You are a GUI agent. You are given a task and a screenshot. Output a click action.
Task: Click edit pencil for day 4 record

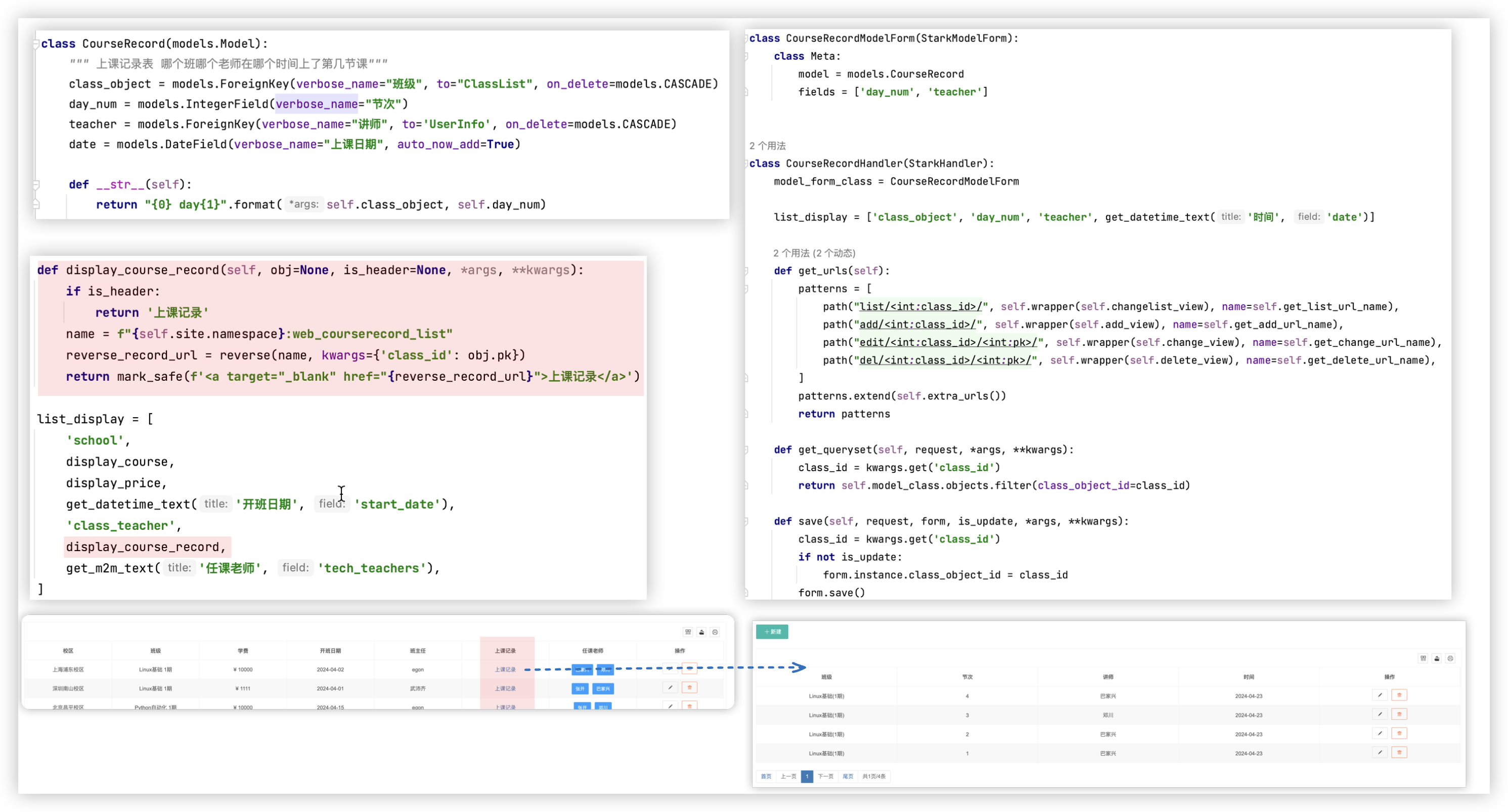click(x=1379, y=695)
